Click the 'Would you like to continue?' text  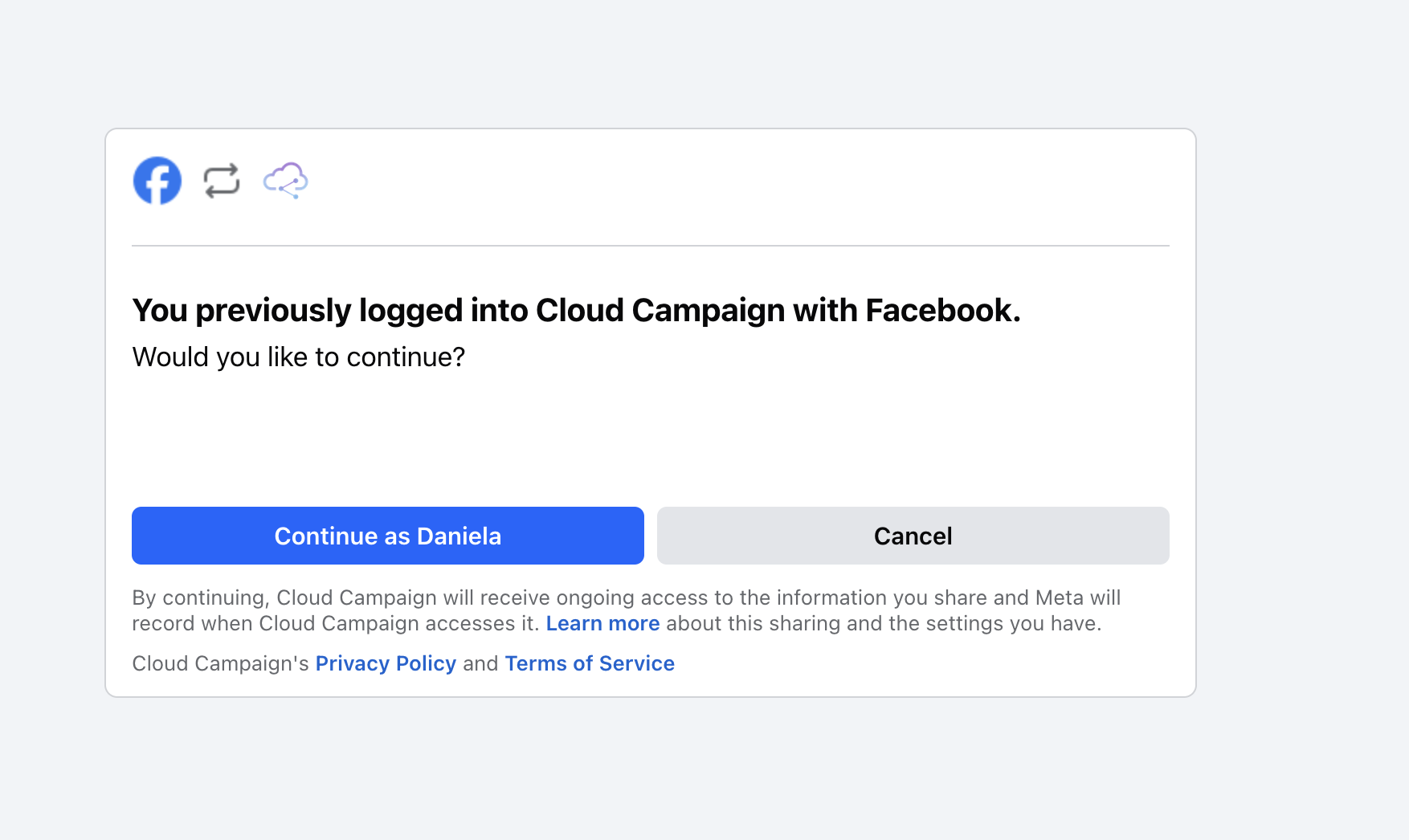point(299,357)
